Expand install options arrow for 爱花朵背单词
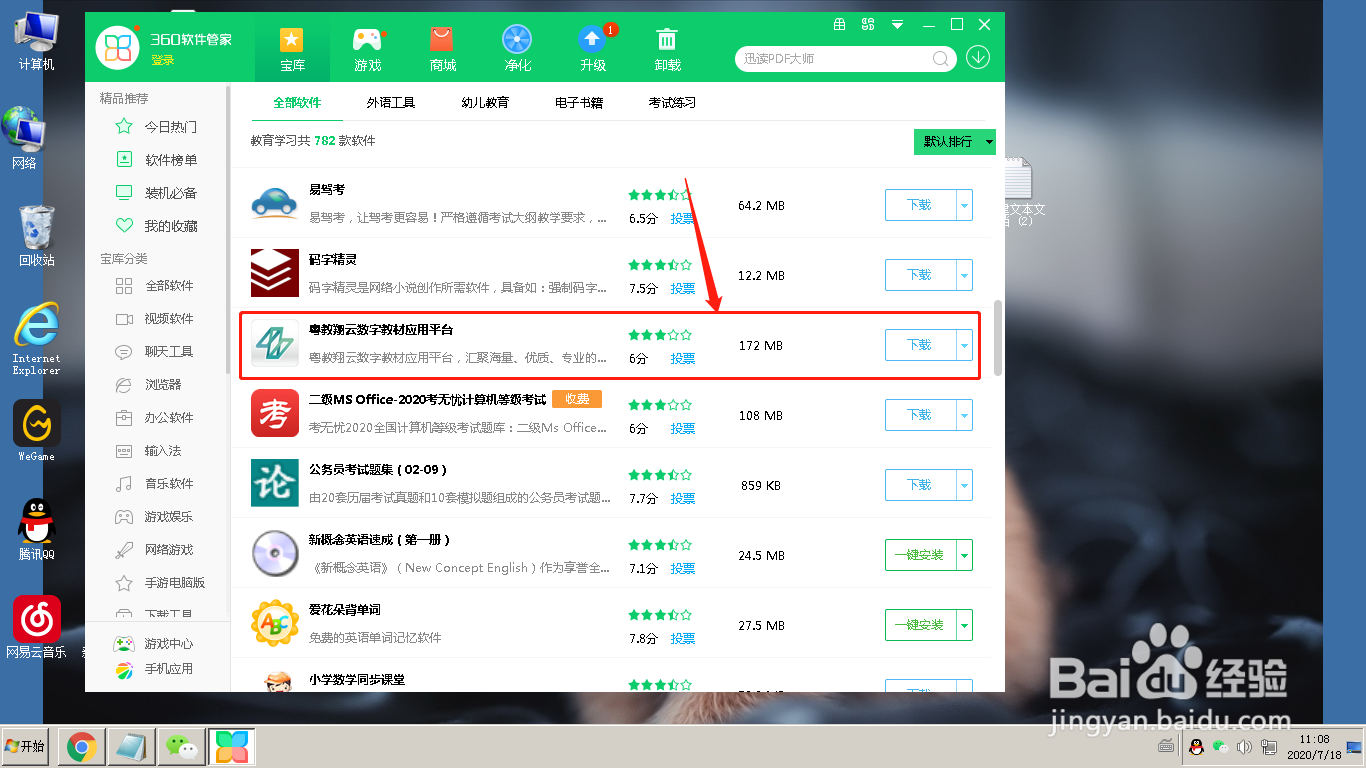This screenshot has width=1366, height=768. click(965, 625)
